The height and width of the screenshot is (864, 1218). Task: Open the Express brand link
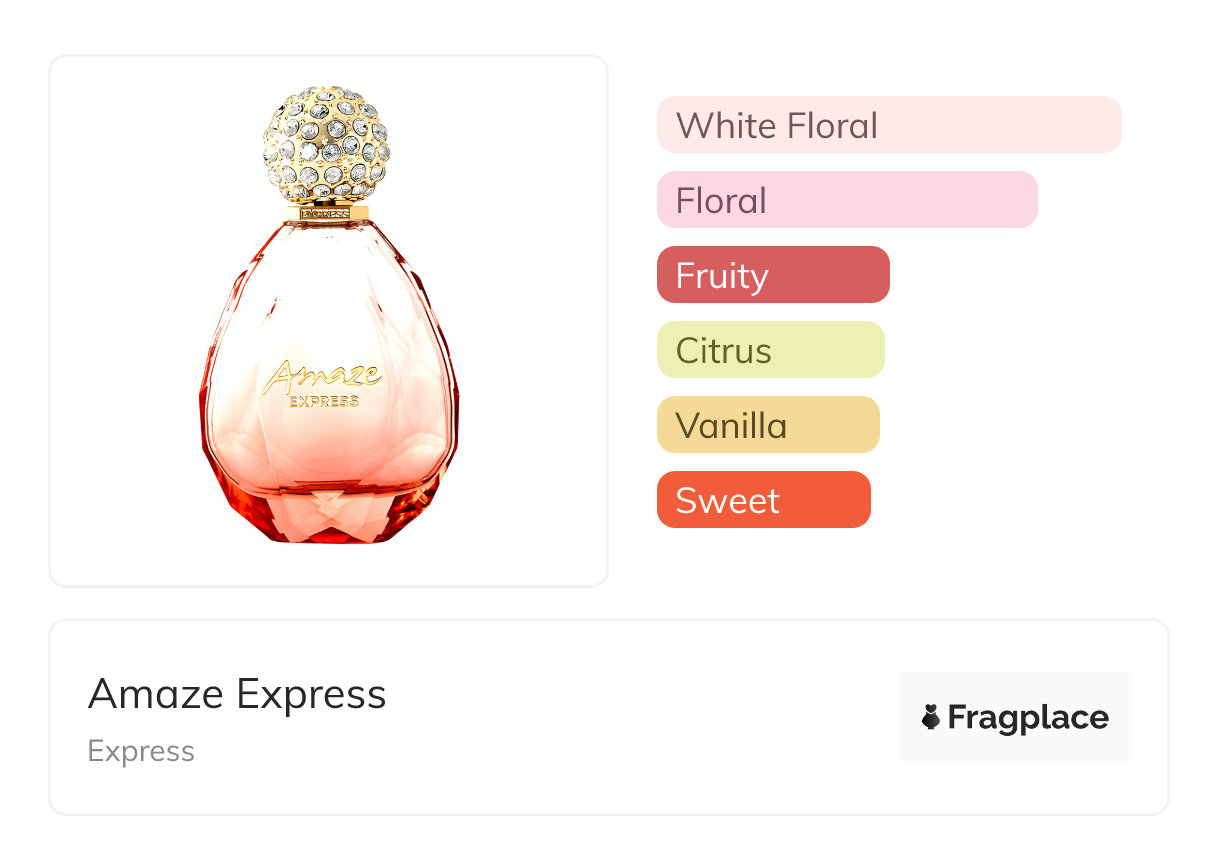(x=141, y=751)
